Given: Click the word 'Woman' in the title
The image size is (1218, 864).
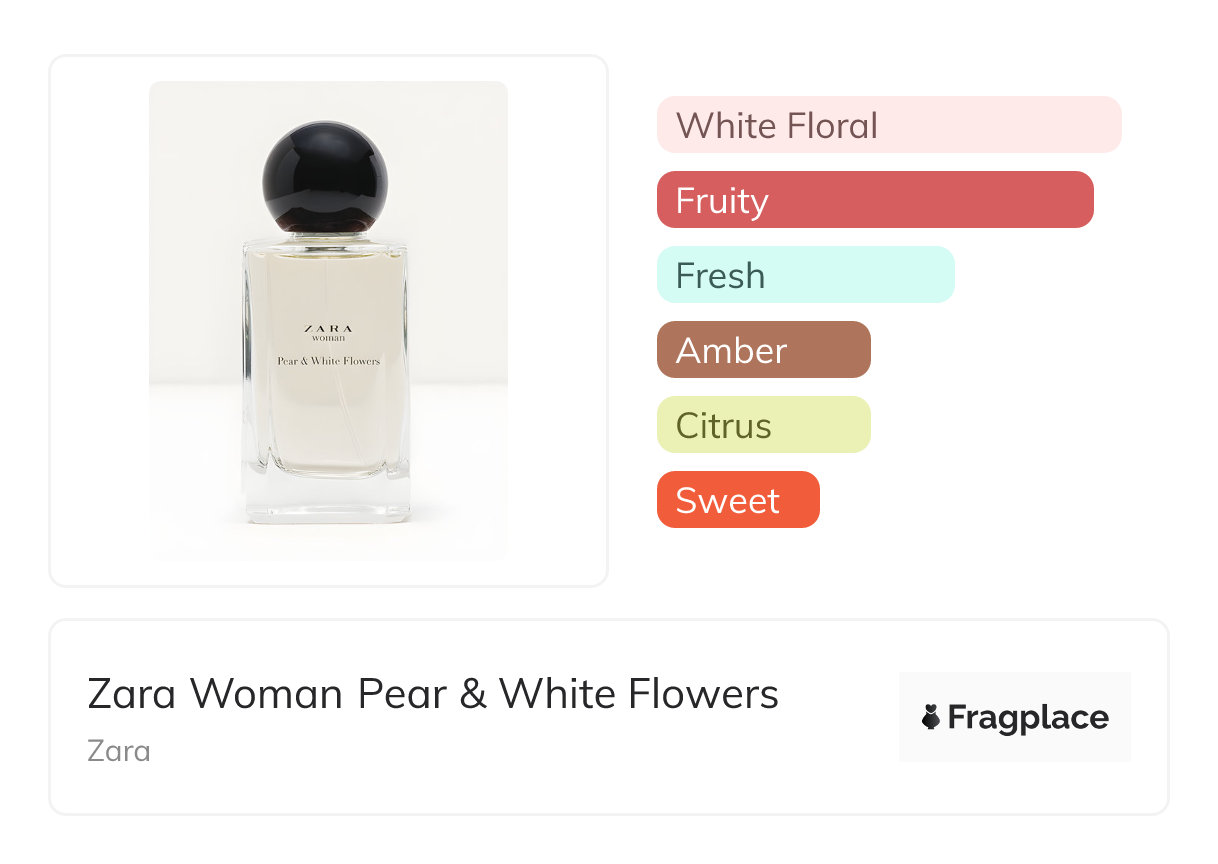Looking at the screenshot, I should [268, 694].
